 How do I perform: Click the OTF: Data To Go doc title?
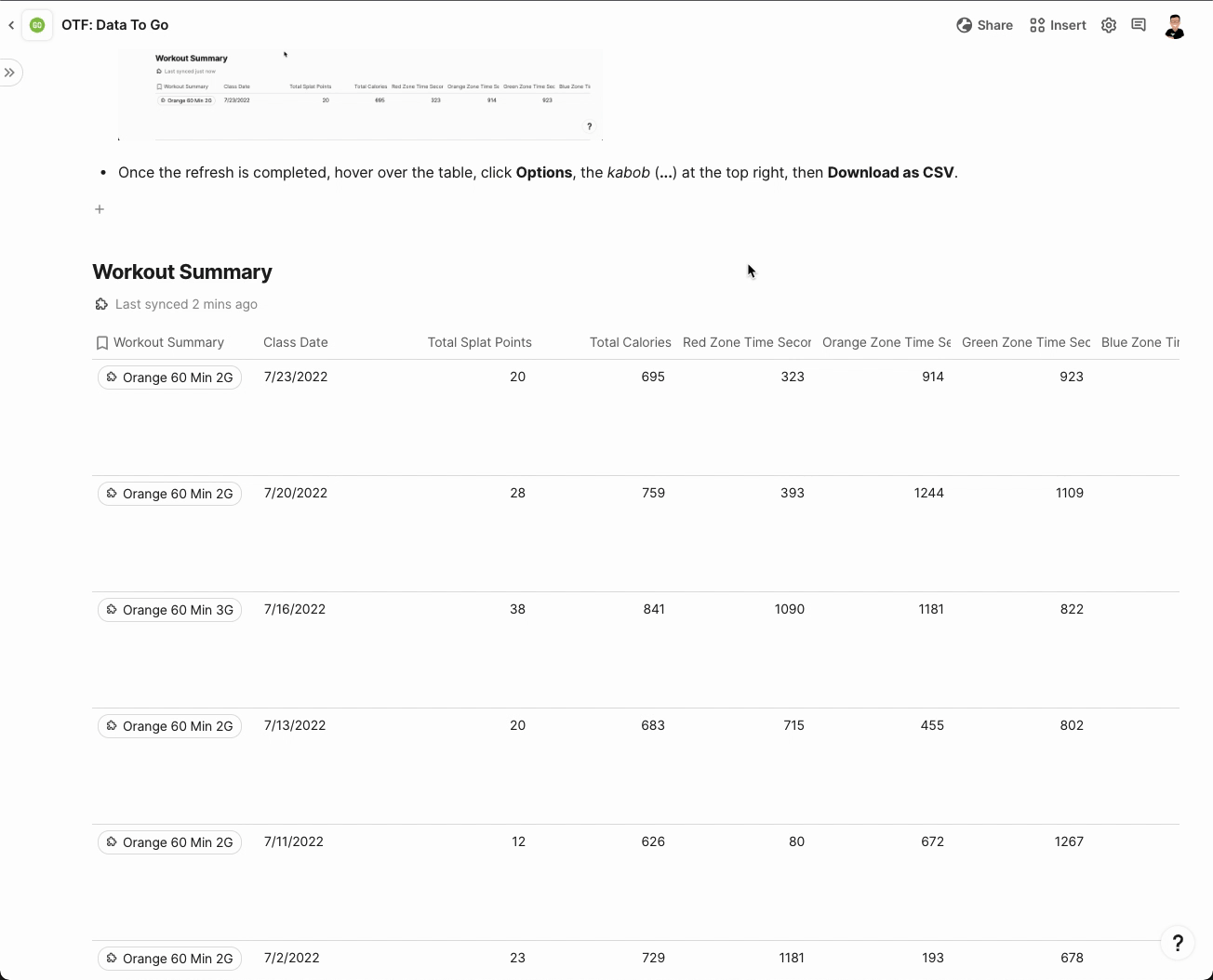pyautogui.click(x=115, y=25)
